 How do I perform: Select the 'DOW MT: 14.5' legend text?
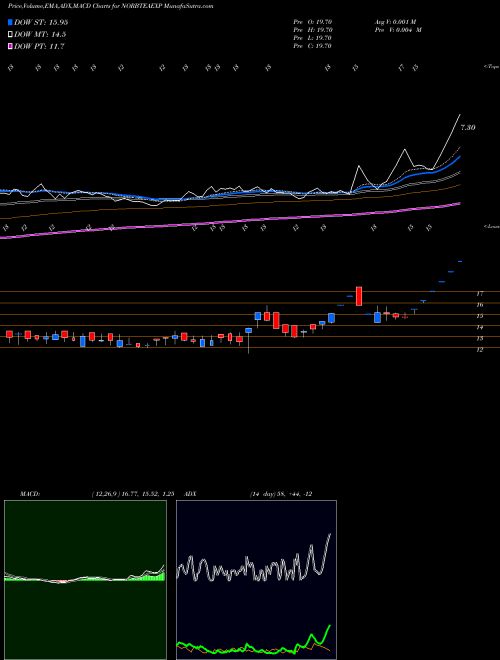[x=40, y=35]
